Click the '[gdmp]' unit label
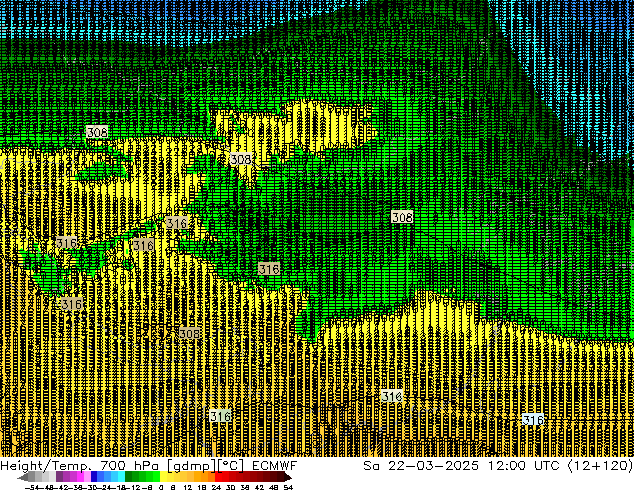The height and width of the screenshot is (490, 634). point(190,466)
